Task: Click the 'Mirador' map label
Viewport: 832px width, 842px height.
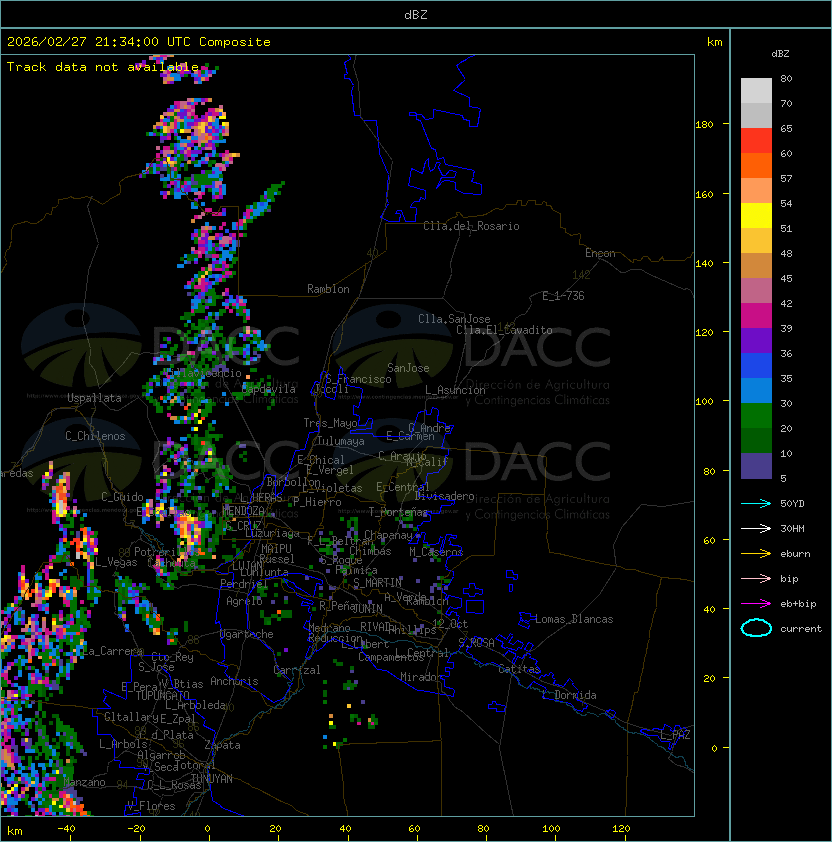Action: [421, 677]
